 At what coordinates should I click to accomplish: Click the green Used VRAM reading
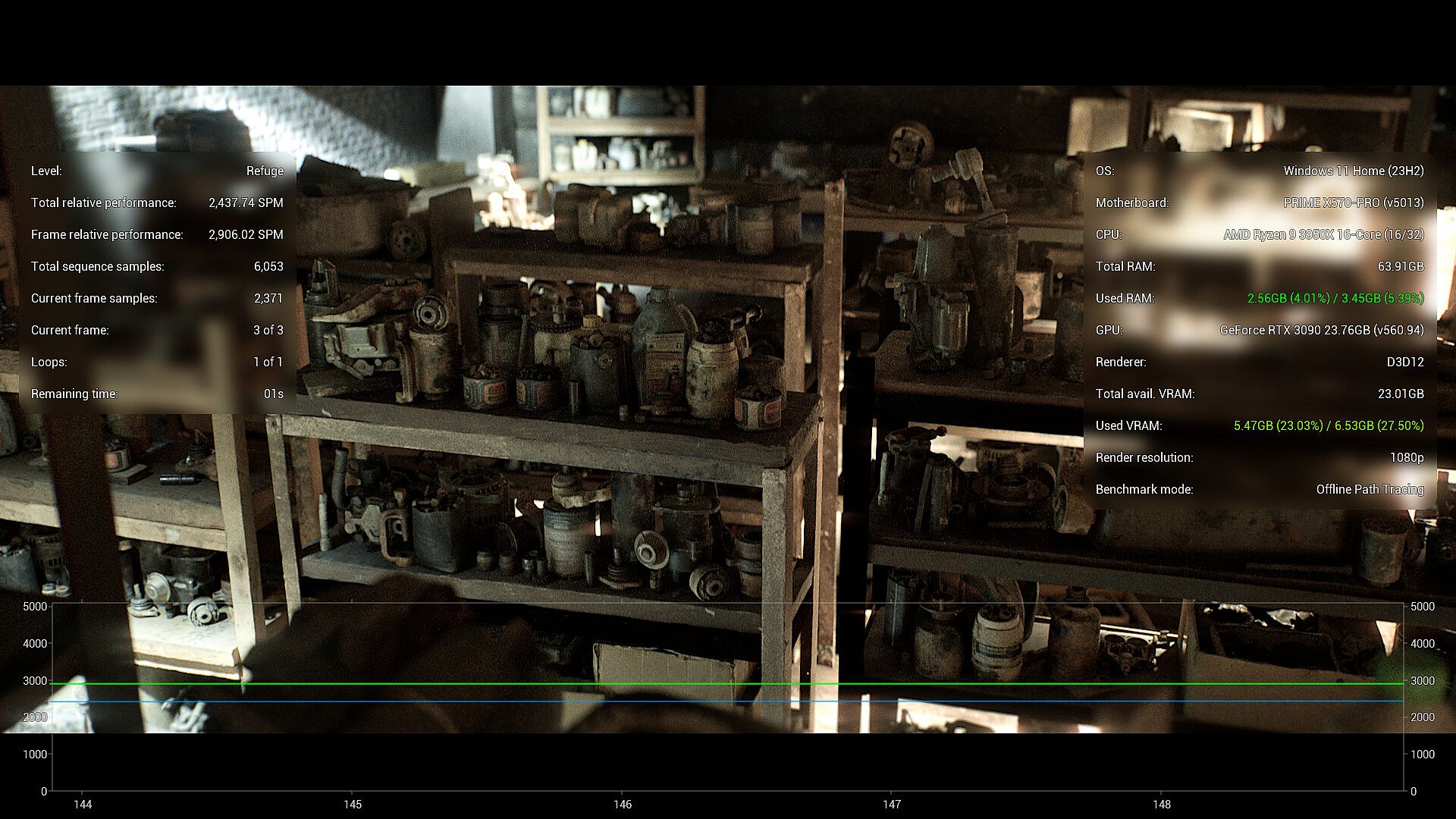[x=1329, y=425]
